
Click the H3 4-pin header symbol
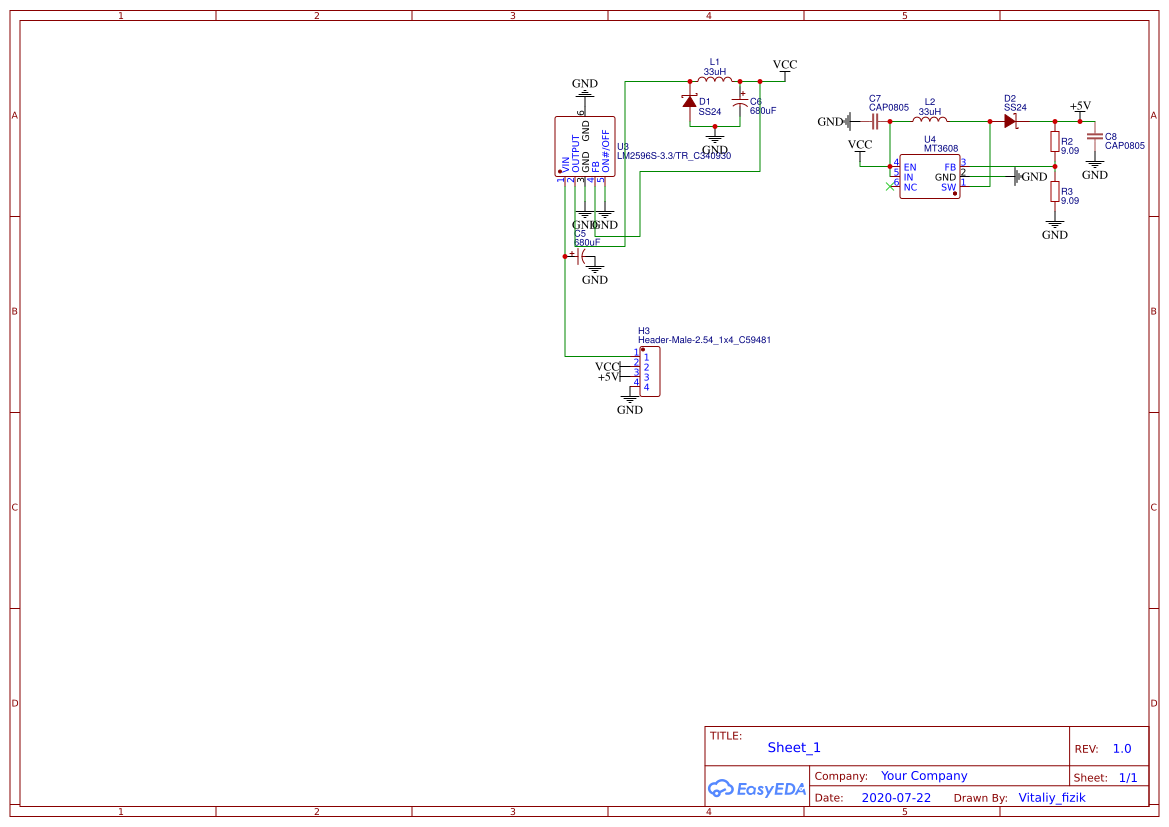point(649,372)
